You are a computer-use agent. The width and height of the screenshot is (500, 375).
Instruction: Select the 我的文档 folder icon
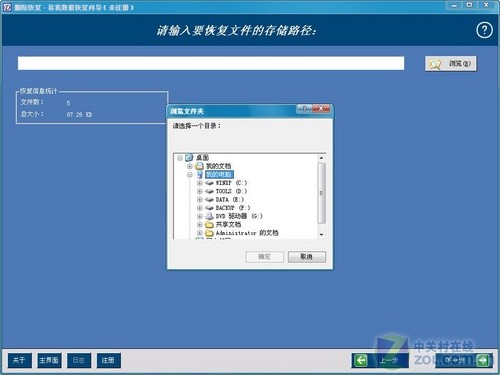pos(199,166)
